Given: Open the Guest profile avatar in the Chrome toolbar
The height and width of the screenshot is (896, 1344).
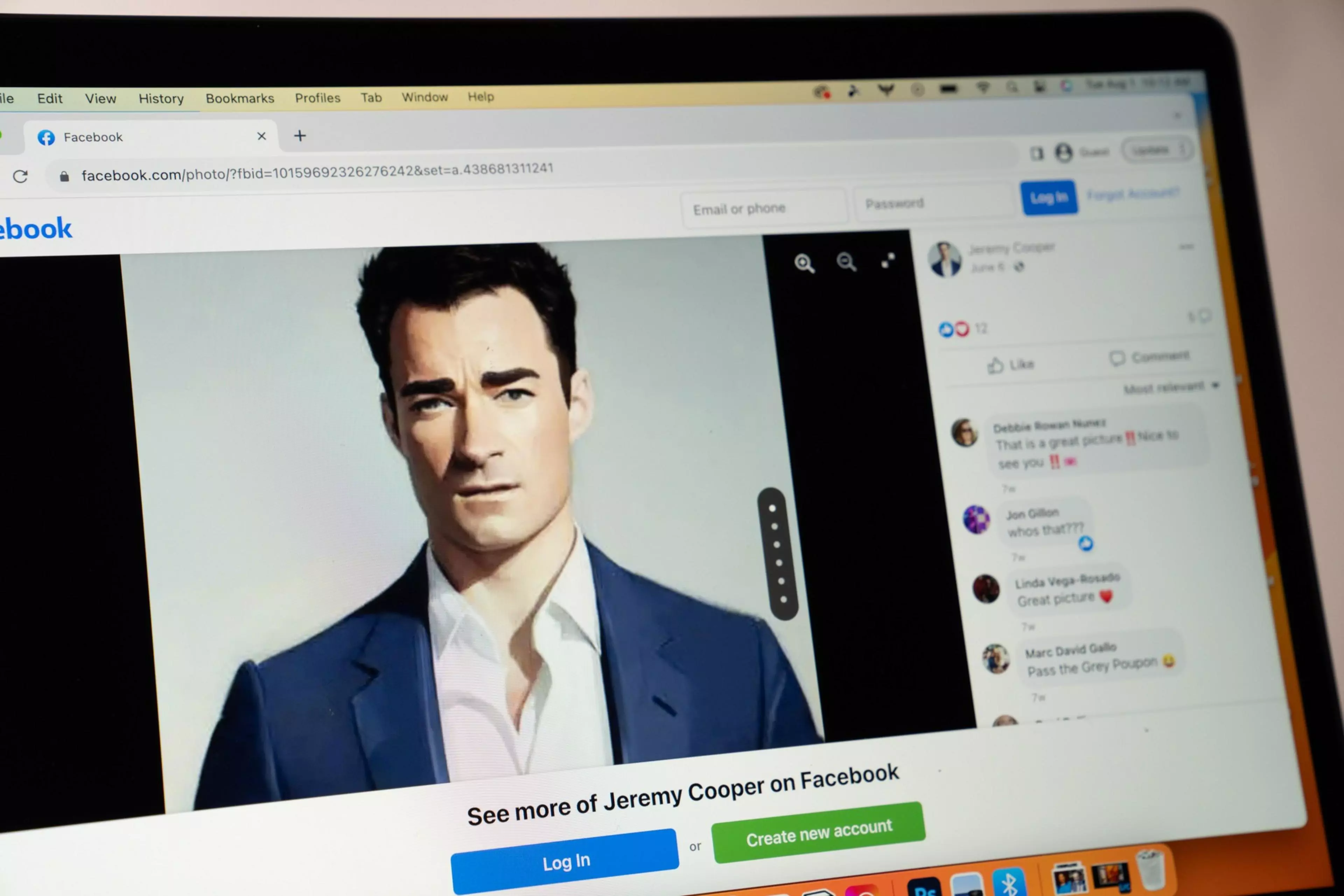Looking at the screenshot, I should [x=1063, y=153].
